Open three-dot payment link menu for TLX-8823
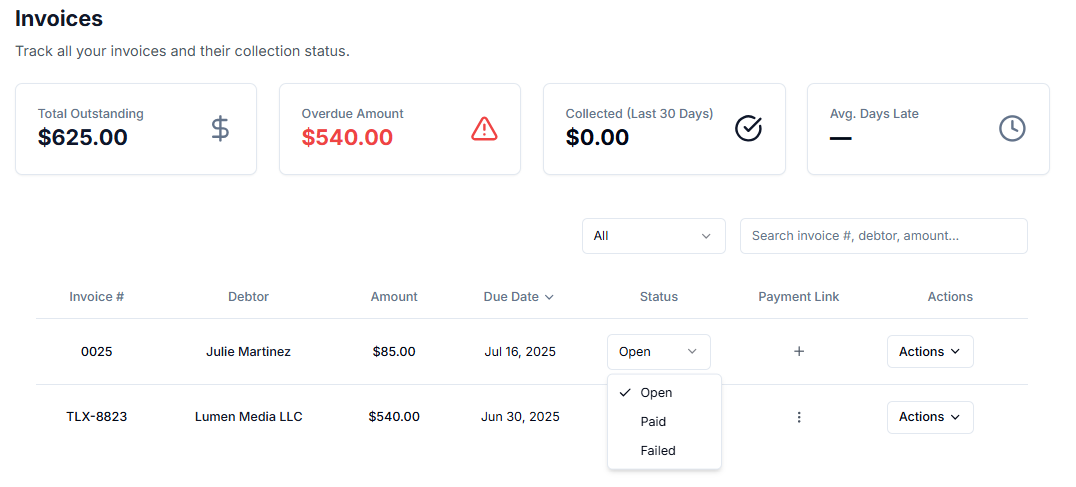This screenshot has height=487, width=1076. [x=799, y=417]
